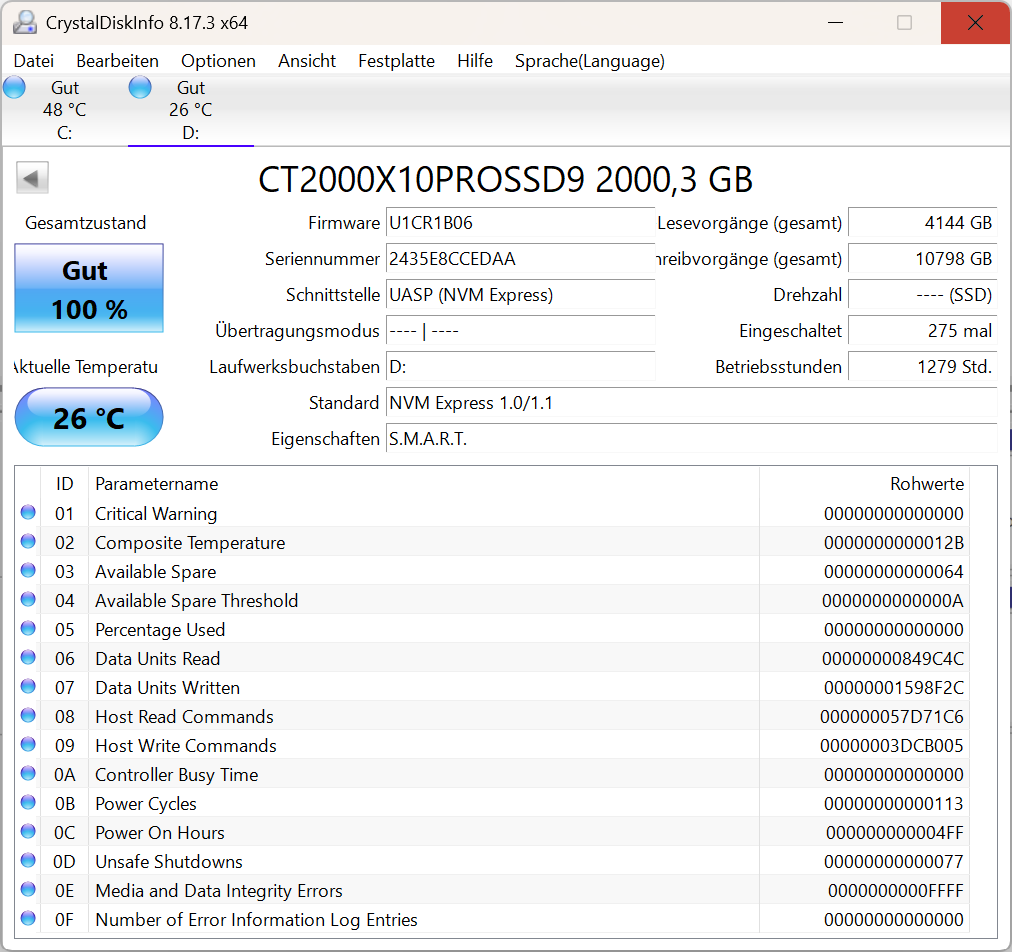Click status orb for Critical Warning row
The image size is (1012, 952).
(x=28, y=512)
